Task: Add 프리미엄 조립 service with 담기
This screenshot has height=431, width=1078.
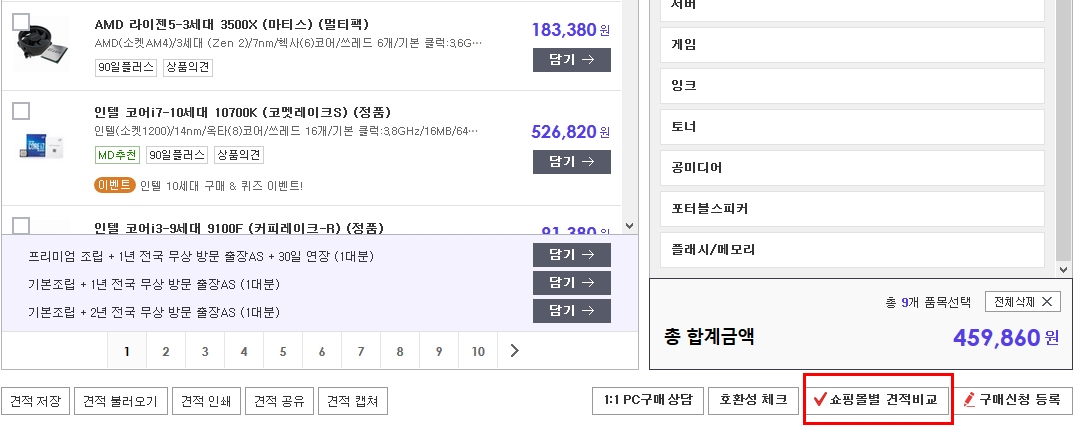Action: pyautogui.click(x=571, y=255)
